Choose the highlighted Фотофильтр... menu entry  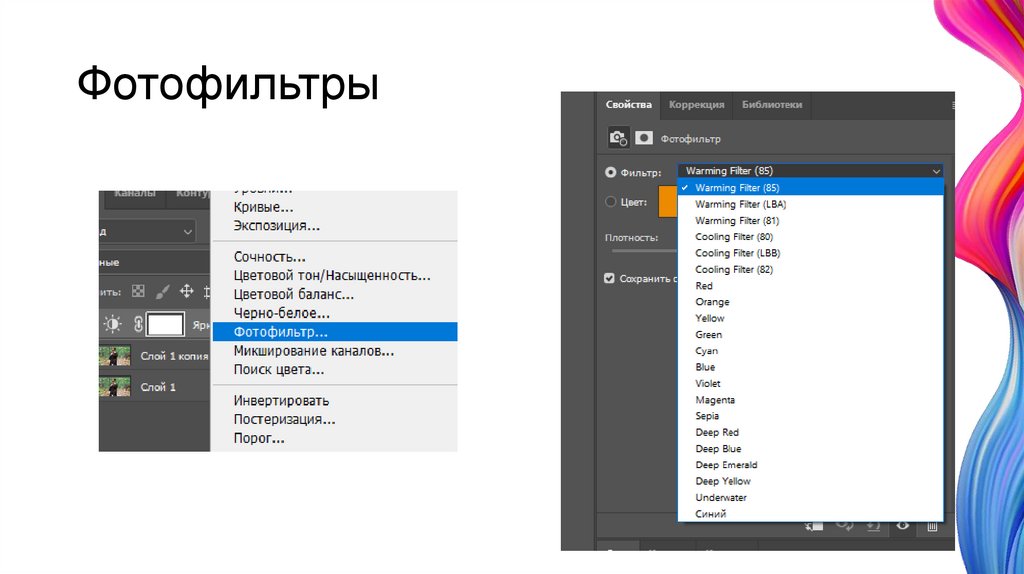tap(334, 332)
